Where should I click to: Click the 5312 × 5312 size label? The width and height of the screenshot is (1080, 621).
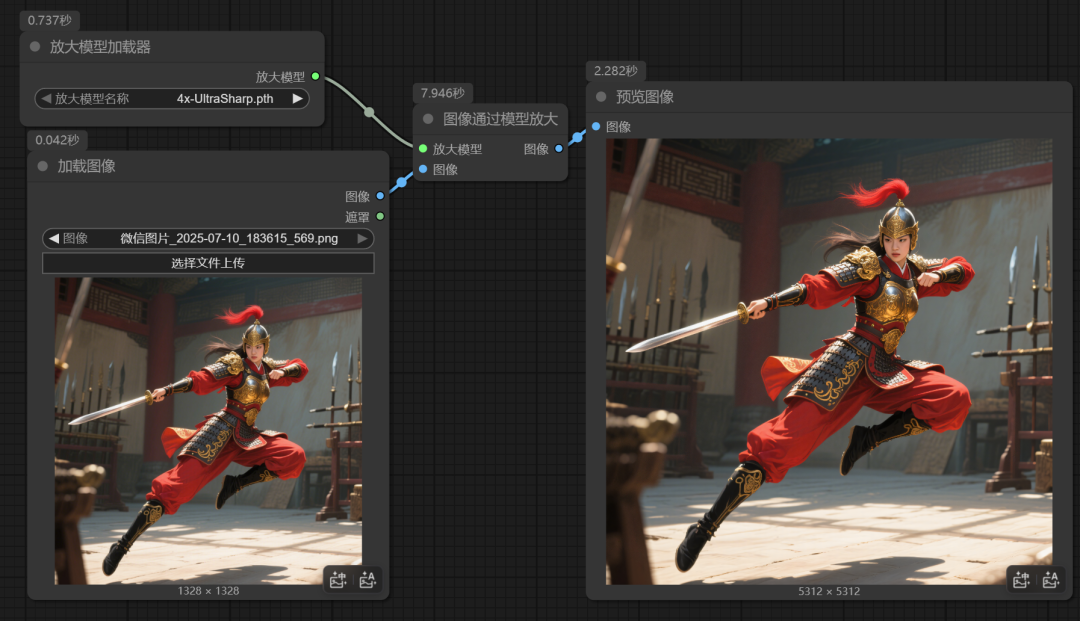(x=829, y=591)
